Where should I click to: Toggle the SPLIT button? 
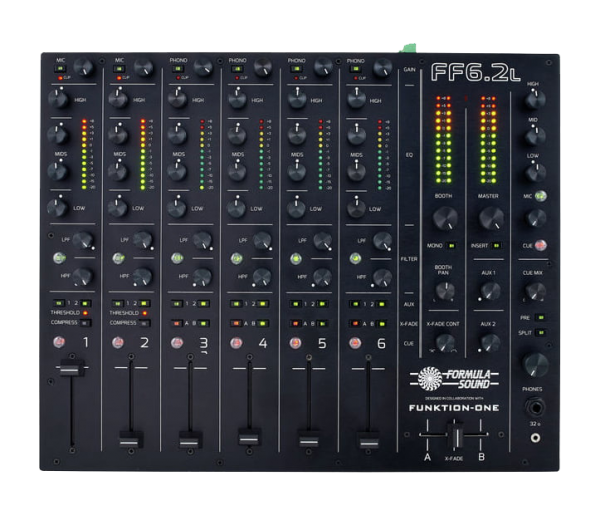541,332
